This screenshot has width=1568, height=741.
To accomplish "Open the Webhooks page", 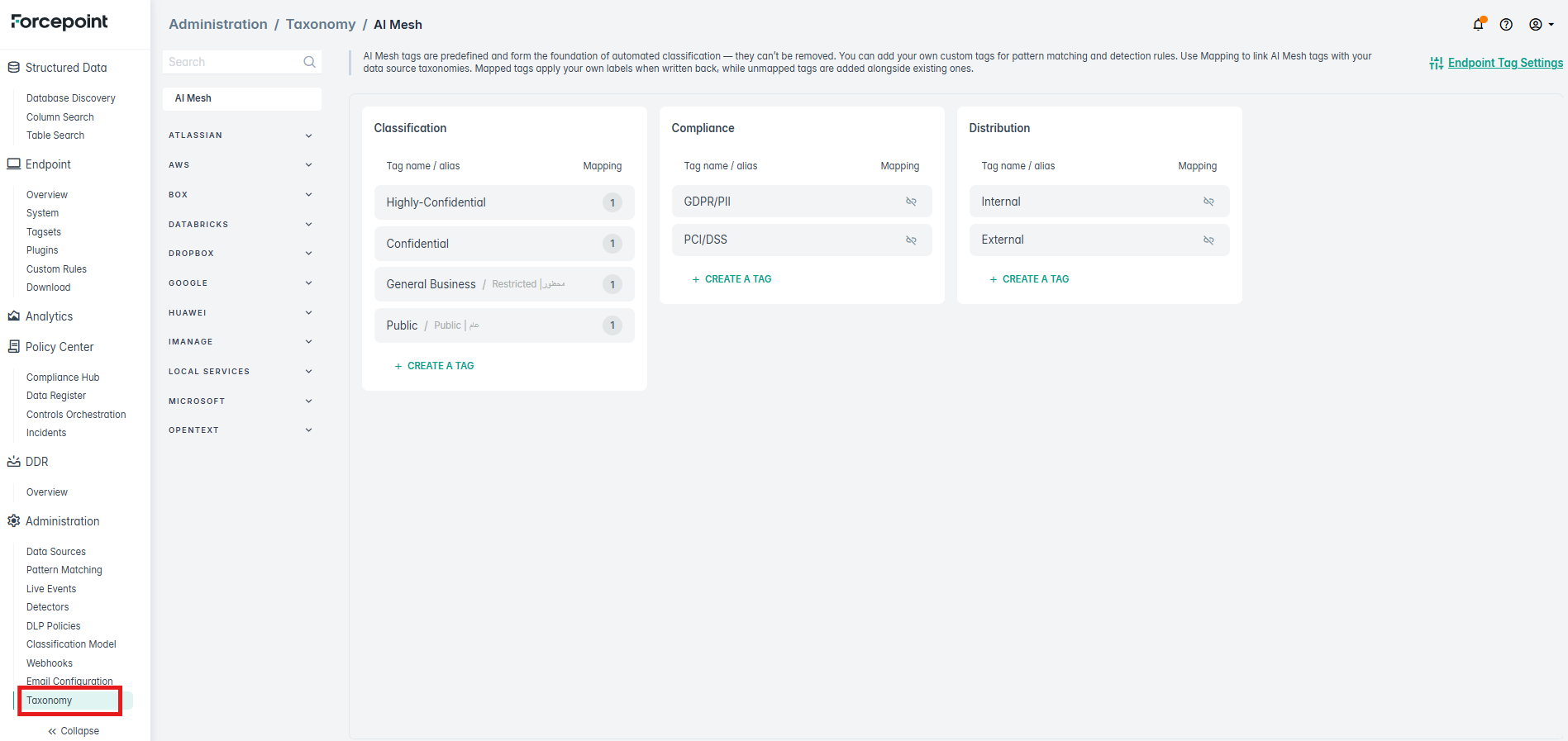I will tap(50, 663).
